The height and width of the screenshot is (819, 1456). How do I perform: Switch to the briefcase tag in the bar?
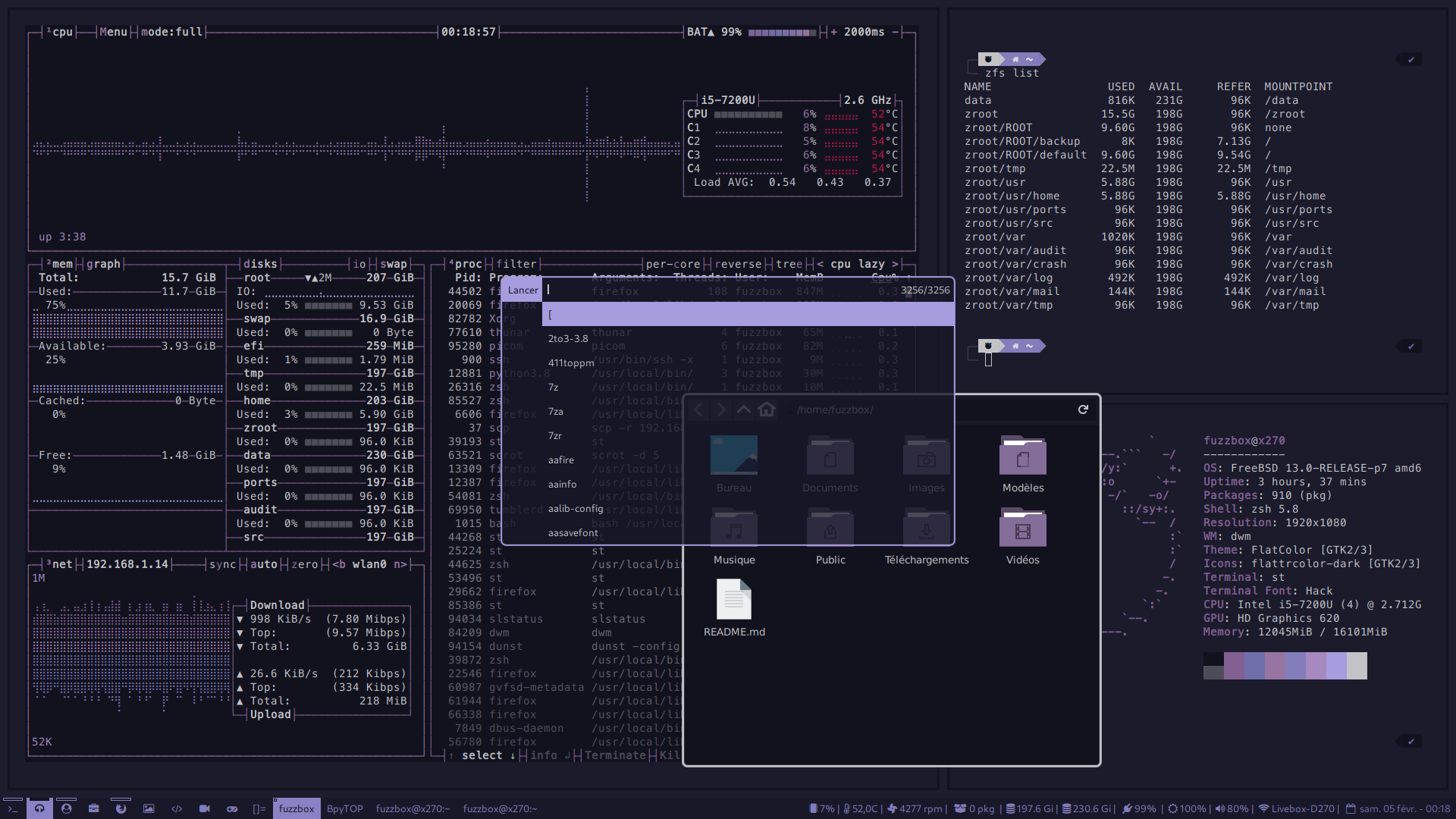click(x=94, y=808)
